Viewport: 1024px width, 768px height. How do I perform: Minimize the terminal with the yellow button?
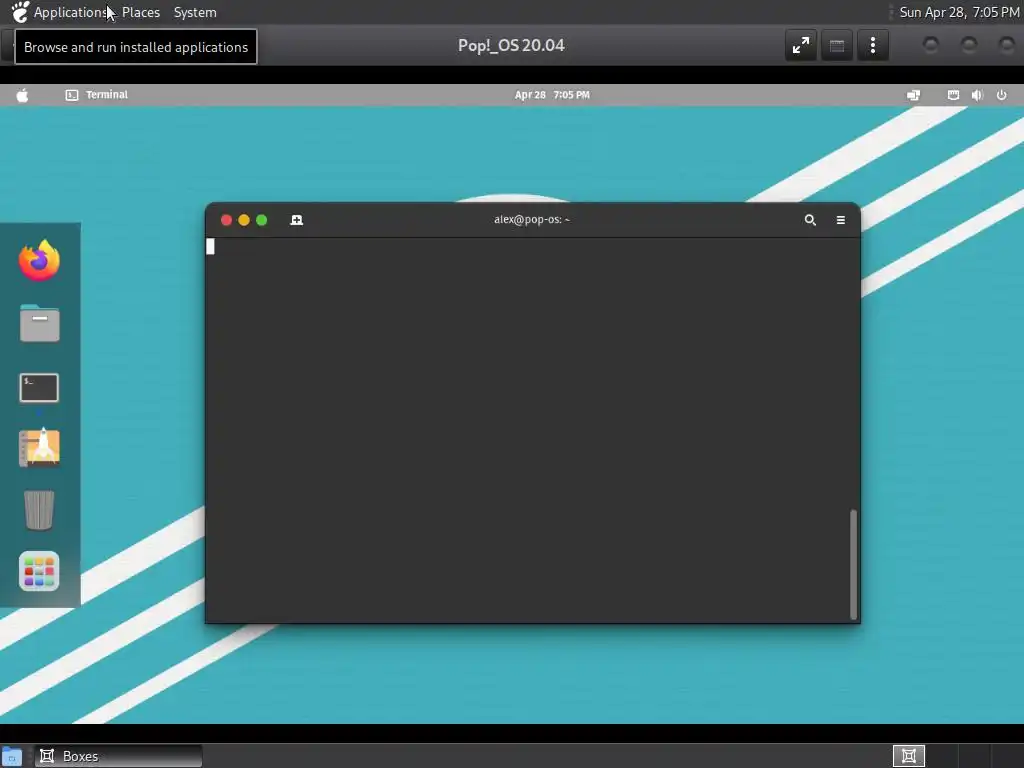tap(244, 220)
